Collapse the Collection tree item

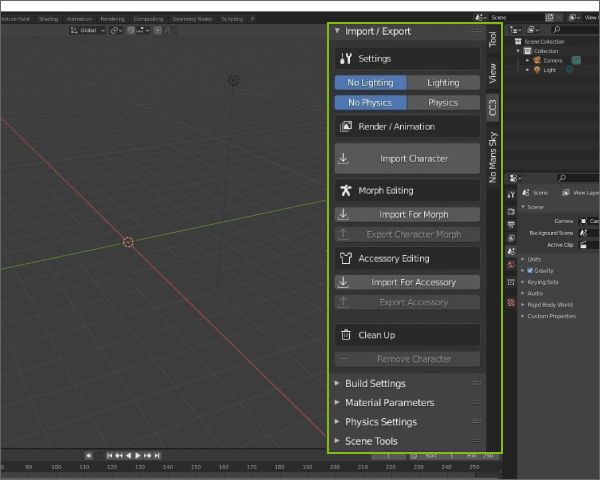(x=518, y=51)
